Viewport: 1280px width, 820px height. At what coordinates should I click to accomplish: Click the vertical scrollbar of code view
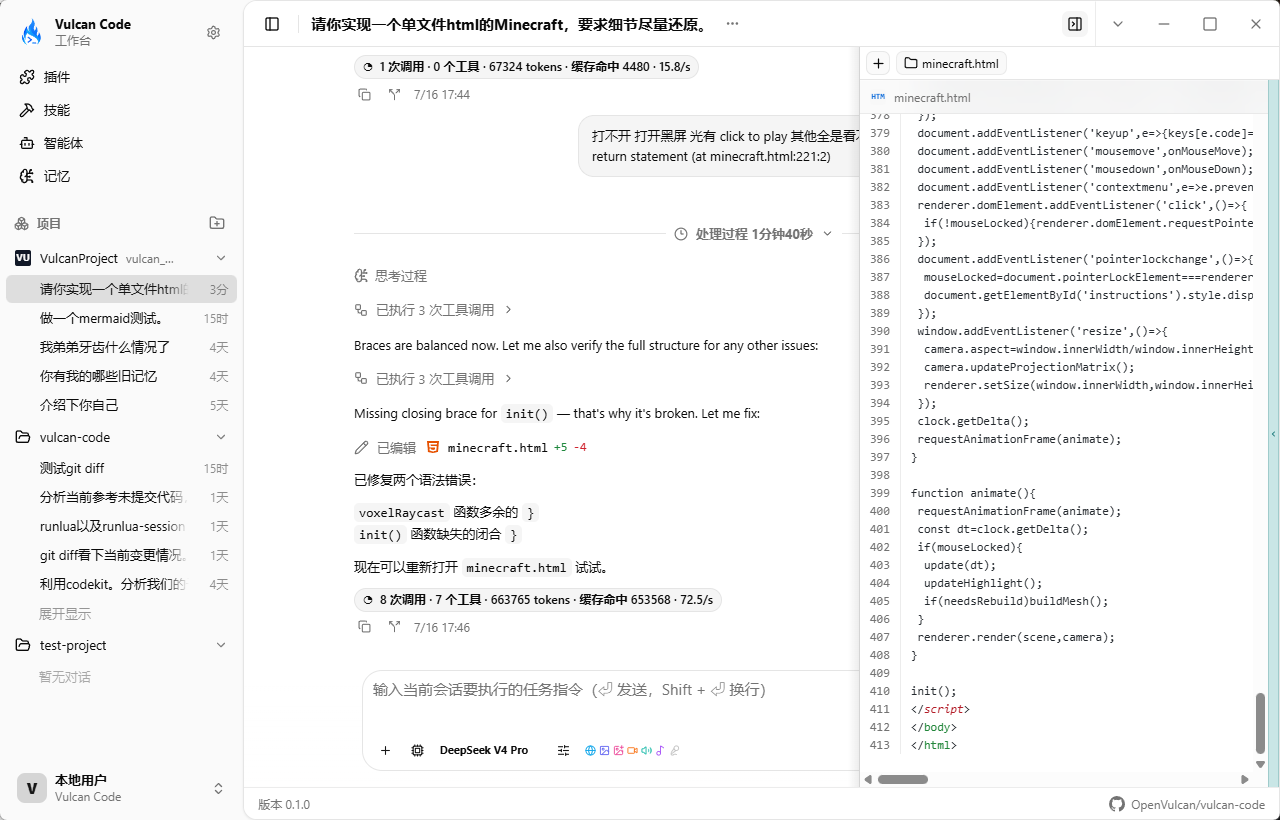pos(1260,723)
